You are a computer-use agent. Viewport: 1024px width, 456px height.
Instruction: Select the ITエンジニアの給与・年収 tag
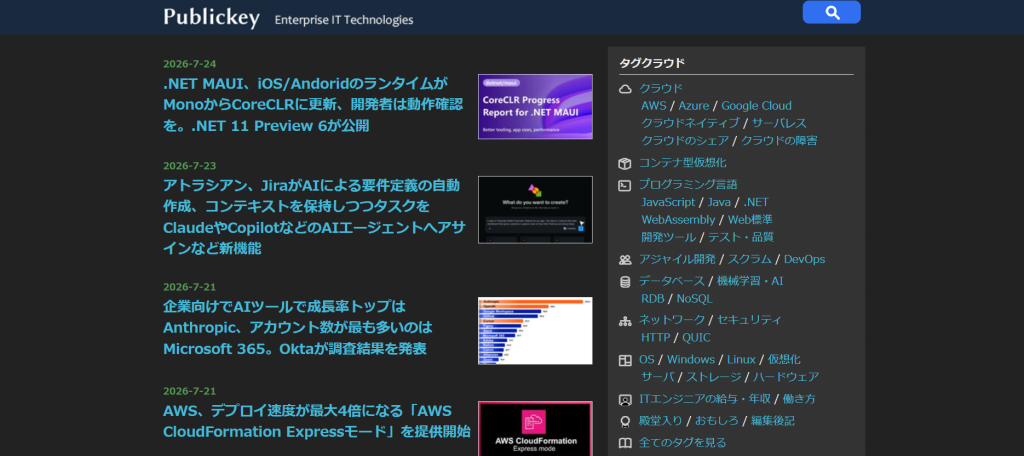[x=705, y=399]
